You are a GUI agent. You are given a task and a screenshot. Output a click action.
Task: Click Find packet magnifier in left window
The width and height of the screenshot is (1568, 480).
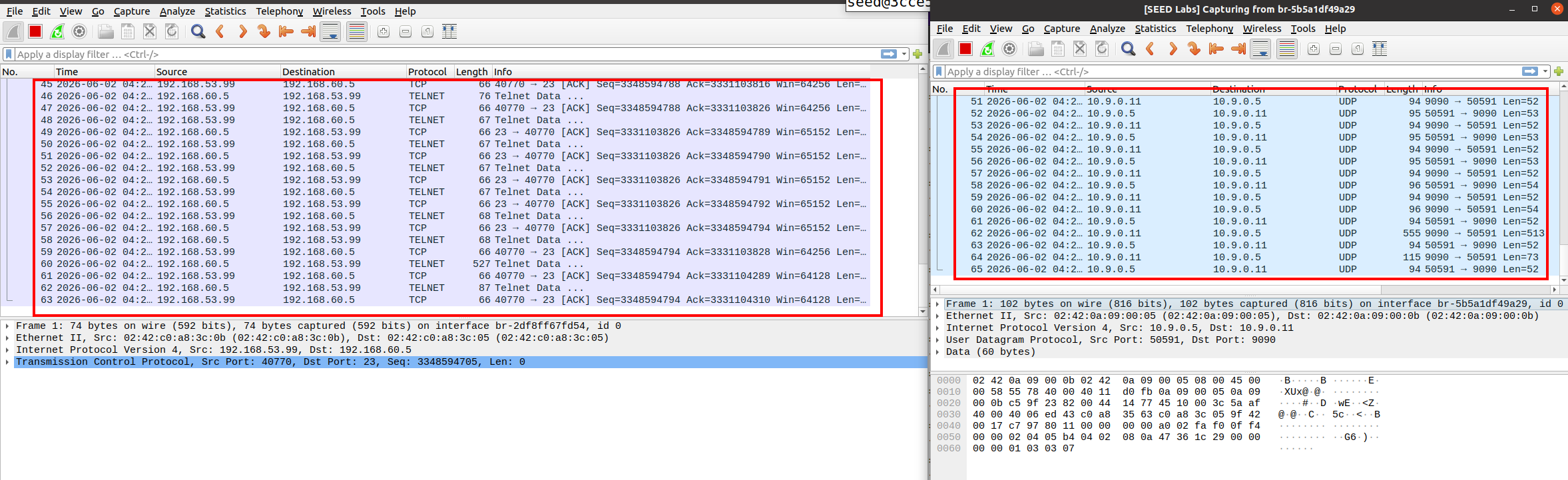(198, 31)
